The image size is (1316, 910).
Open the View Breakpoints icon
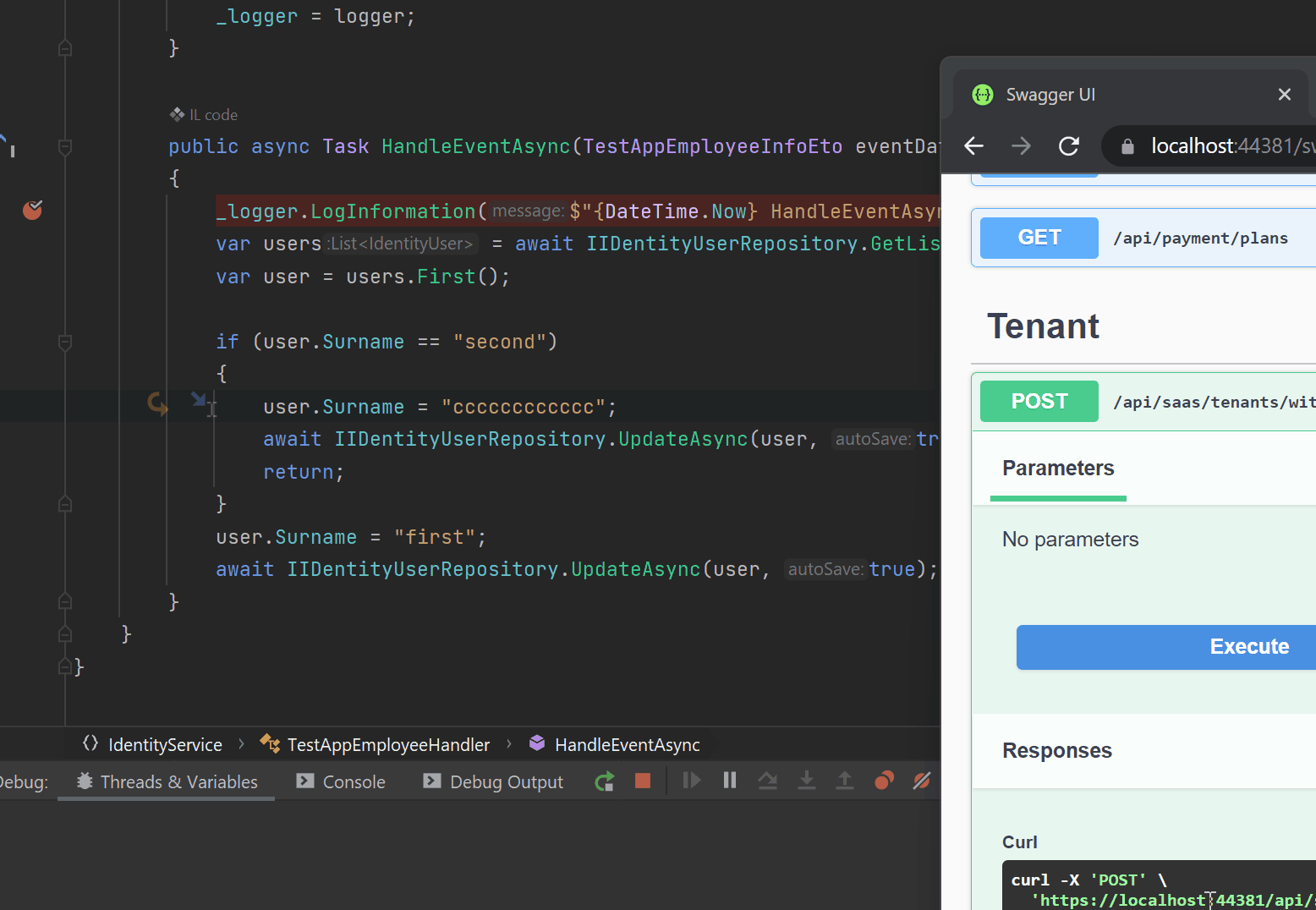[884, 781]
